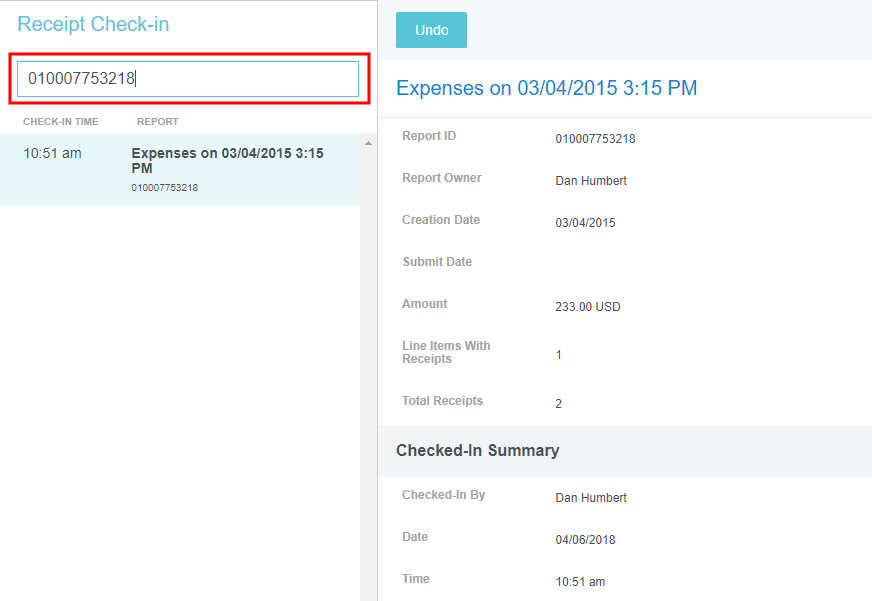Click the Report Owner name Dan Humbert

coord(591,181)
